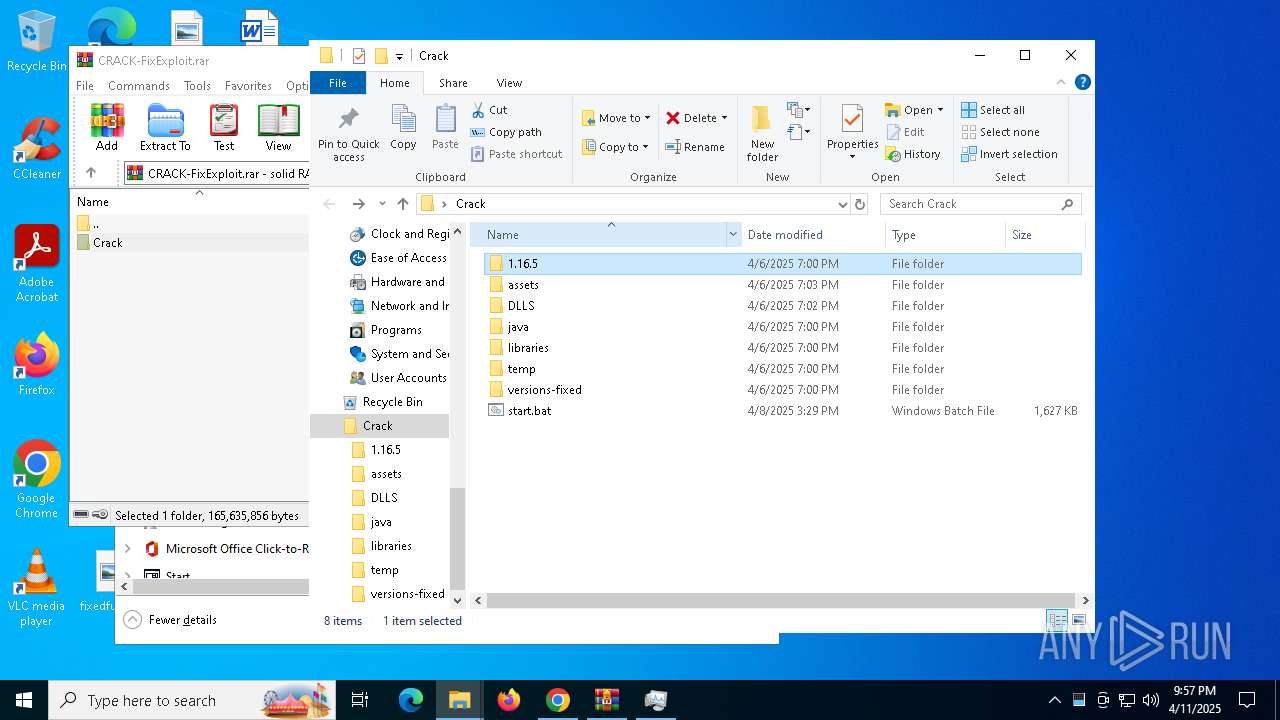The width and height of the screenshot is (1280, 720).
Task: Expand the Delete dropdown arrow
Action: [724, 118]
